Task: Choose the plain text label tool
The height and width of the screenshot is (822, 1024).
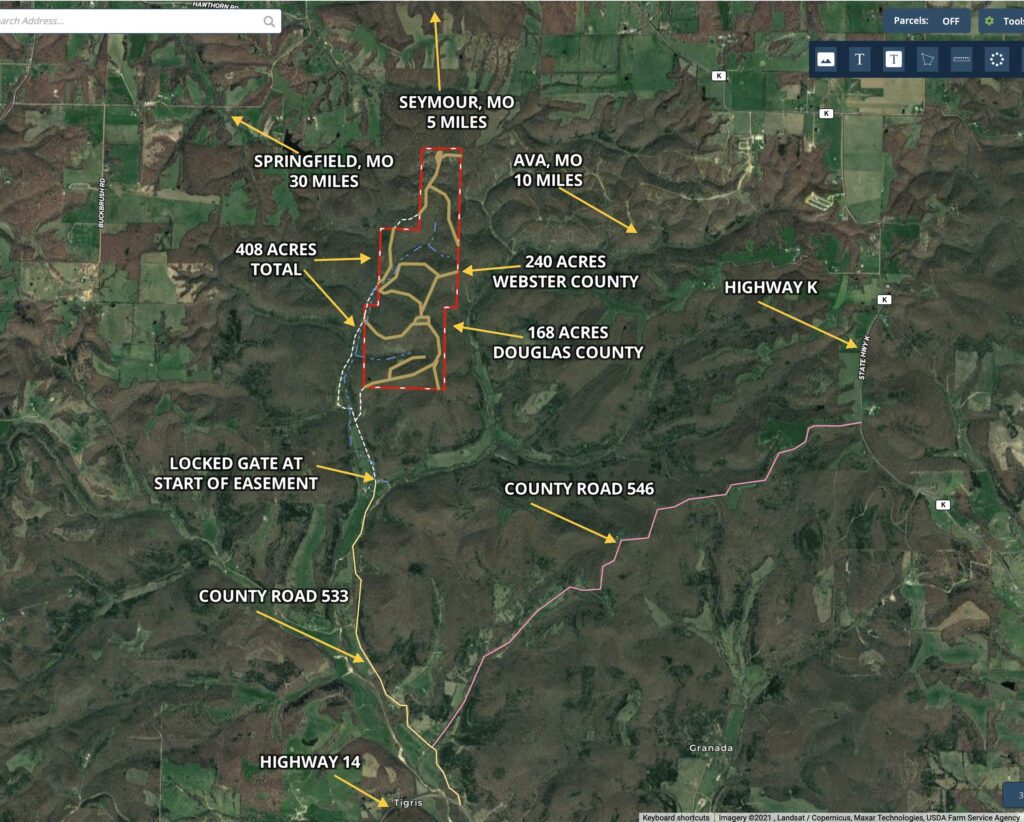Action: point(859,59)
